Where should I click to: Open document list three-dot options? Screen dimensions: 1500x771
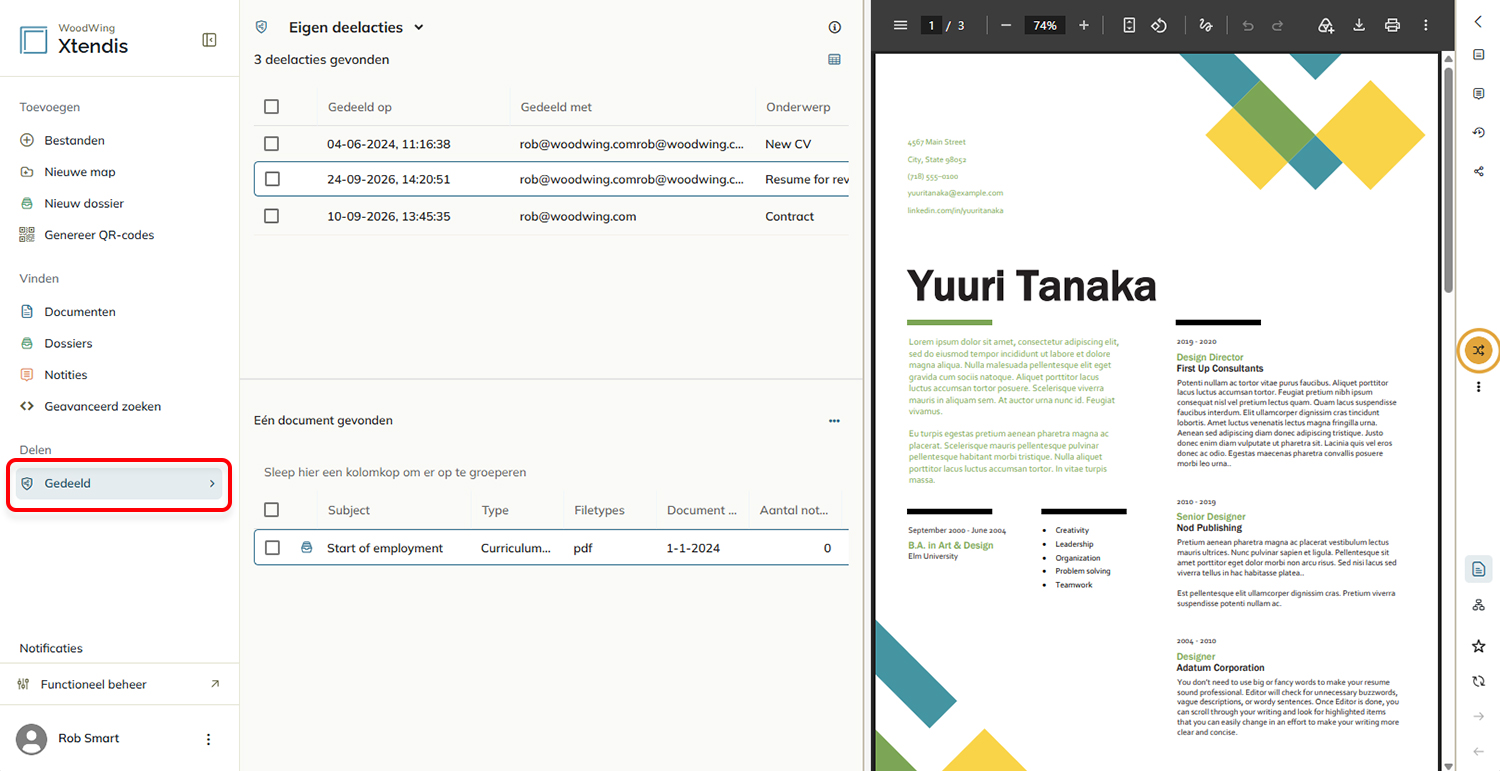[835, 421]
